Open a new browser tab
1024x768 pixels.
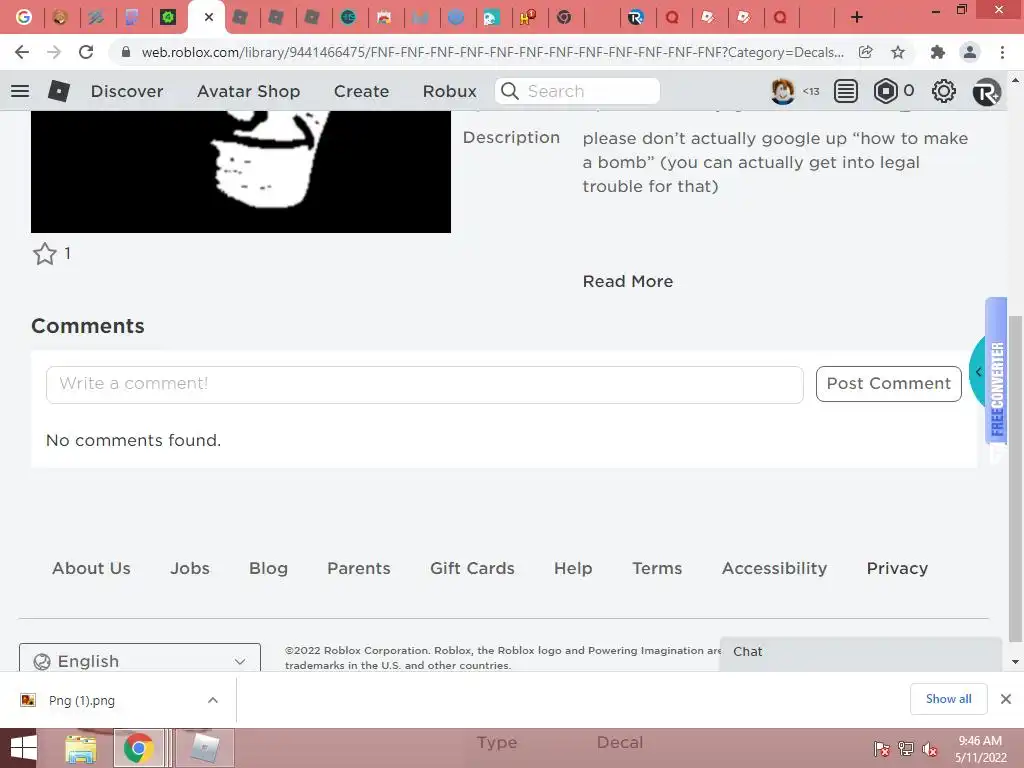(857, 17)
